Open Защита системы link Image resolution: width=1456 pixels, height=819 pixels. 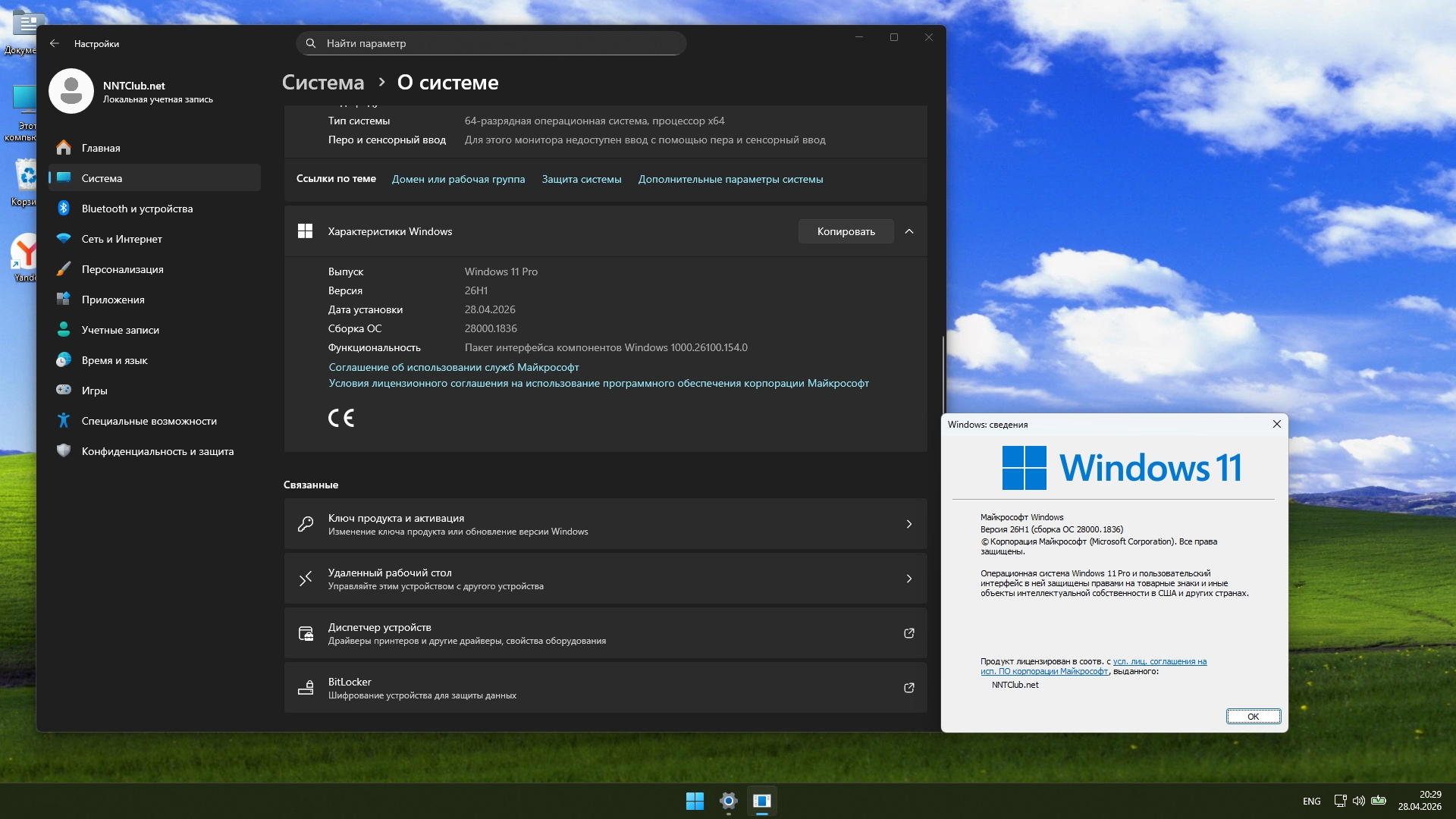point(581,179)
